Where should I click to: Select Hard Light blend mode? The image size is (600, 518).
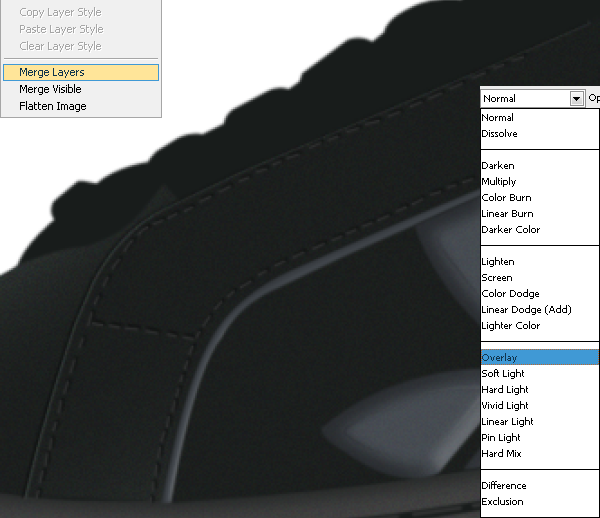coord(540,389)
